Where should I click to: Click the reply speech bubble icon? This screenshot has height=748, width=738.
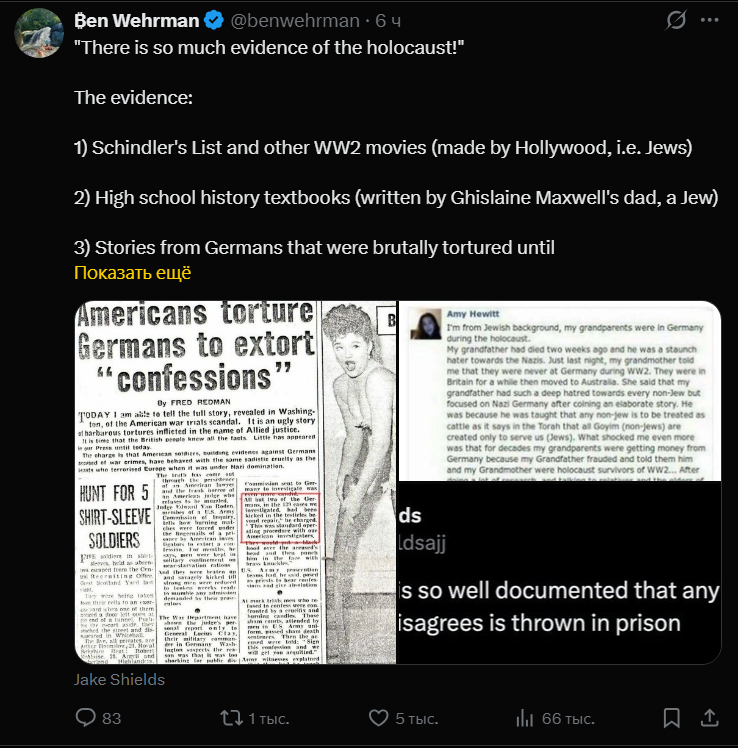[x=86, y=717]
